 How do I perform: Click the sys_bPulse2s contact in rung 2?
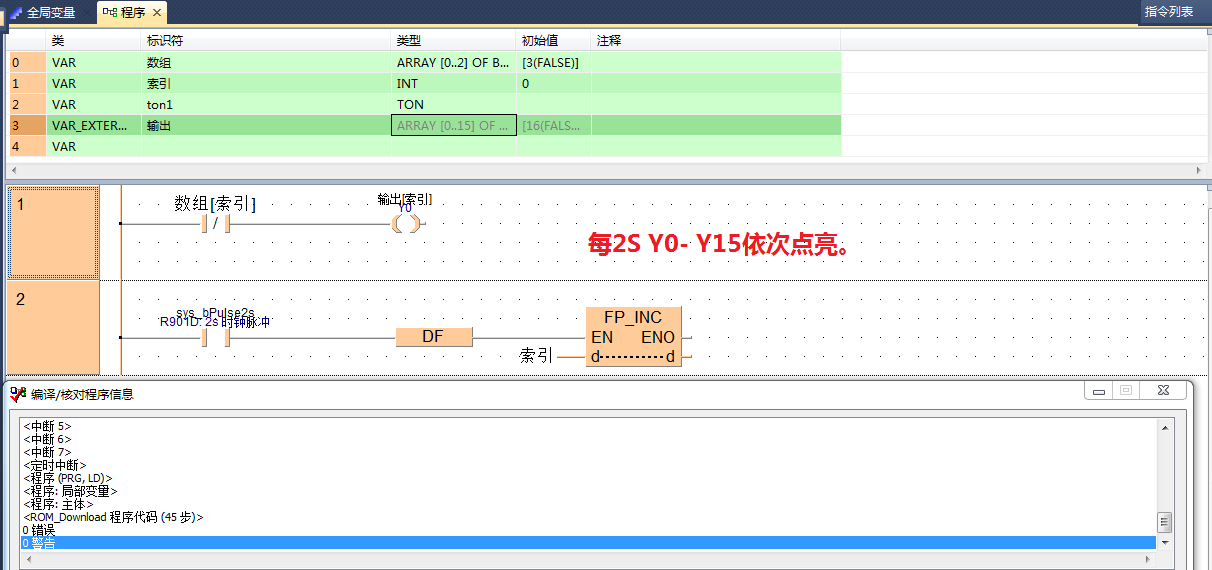coord(215,338)
